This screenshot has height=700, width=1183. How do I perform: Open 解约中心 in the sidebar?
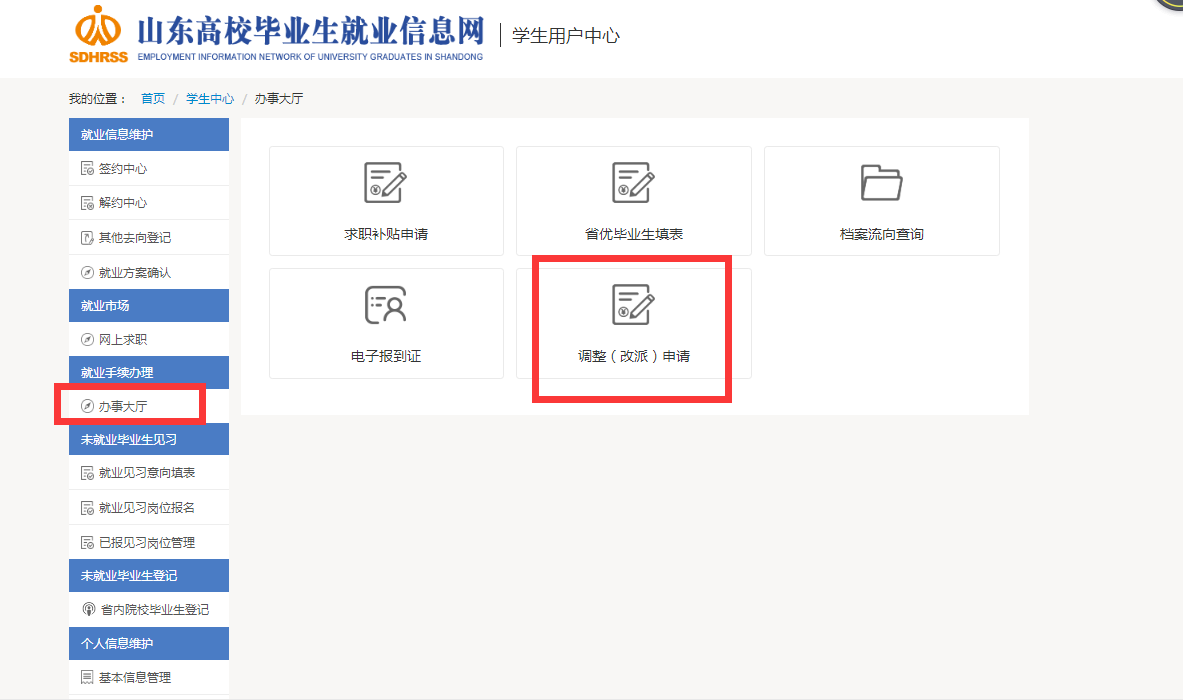click(122, 203)
